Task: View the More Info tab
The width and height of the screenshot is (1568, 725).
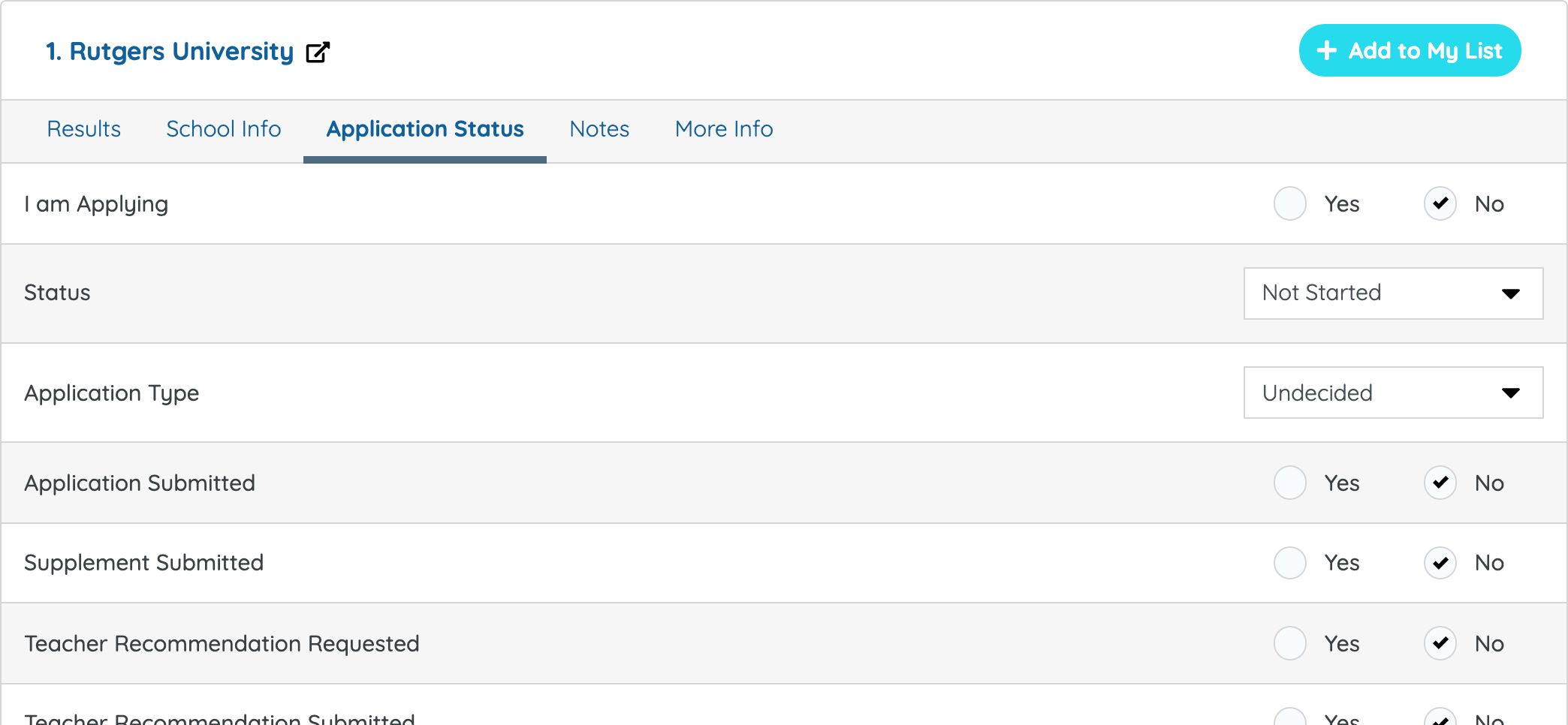Action: [x=723, y=129]
